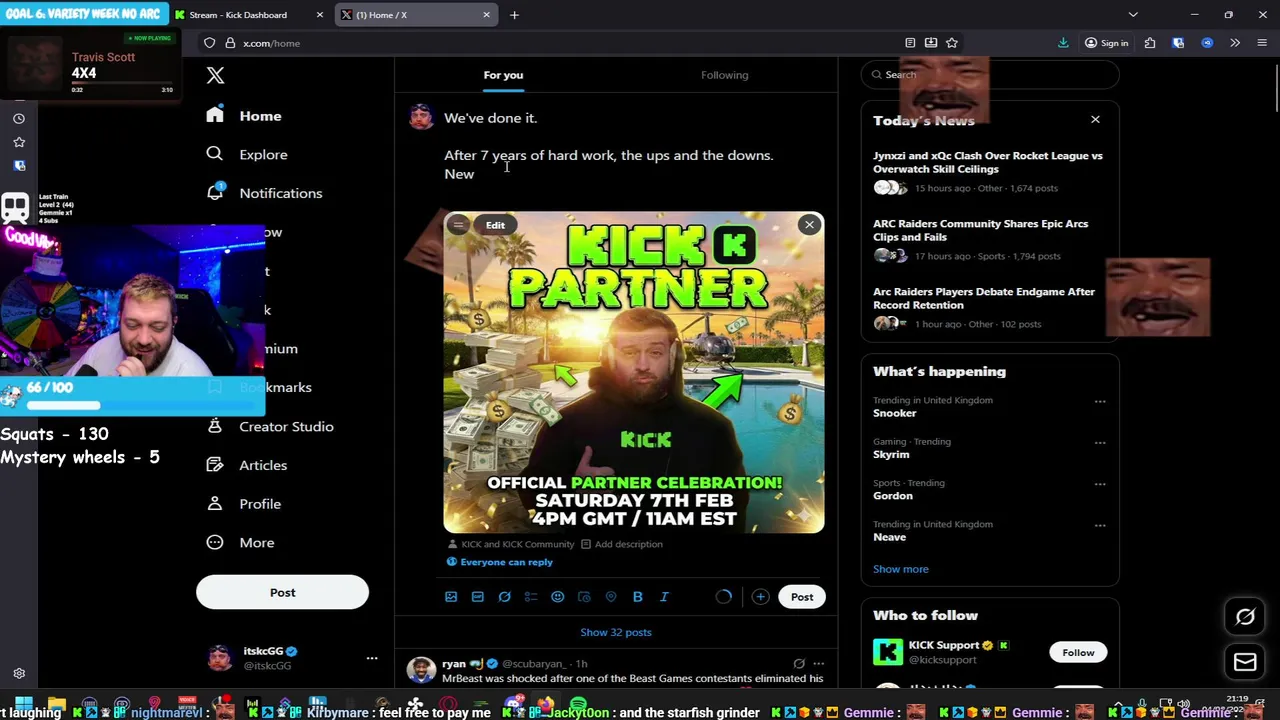Open the More menu in sidebar
The height and width of the screenshot is (720, 1280).
[240, 542]
